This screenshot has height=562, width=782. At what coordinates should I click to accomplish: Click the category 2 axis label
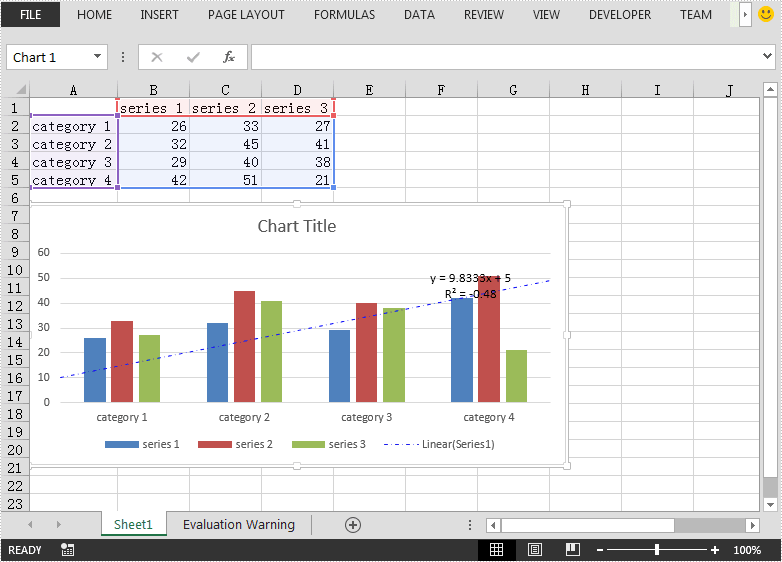pyautogui.click(x=244, y=417)
